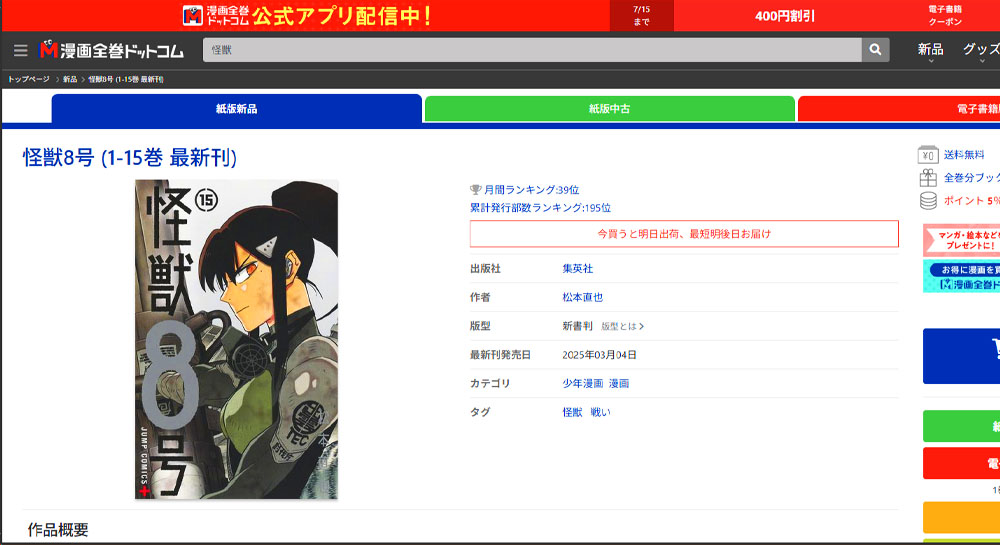Screen dimensions: 1000x545
Task: Click the 漫画全巻ドットコム site logo
Action: (x=112, y=50)
